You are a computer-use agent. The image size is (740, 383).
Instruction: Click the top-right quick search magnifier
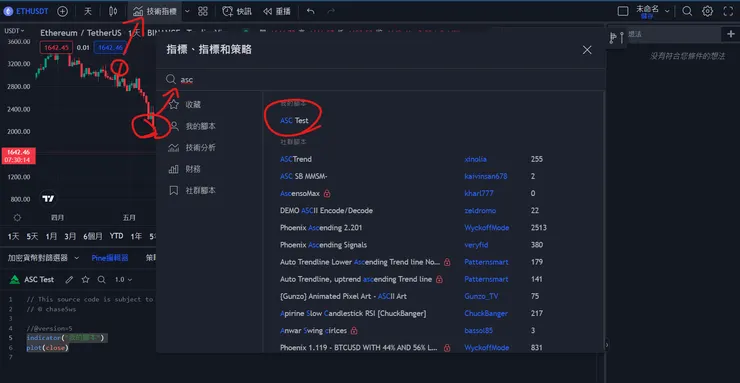(687, 11)
